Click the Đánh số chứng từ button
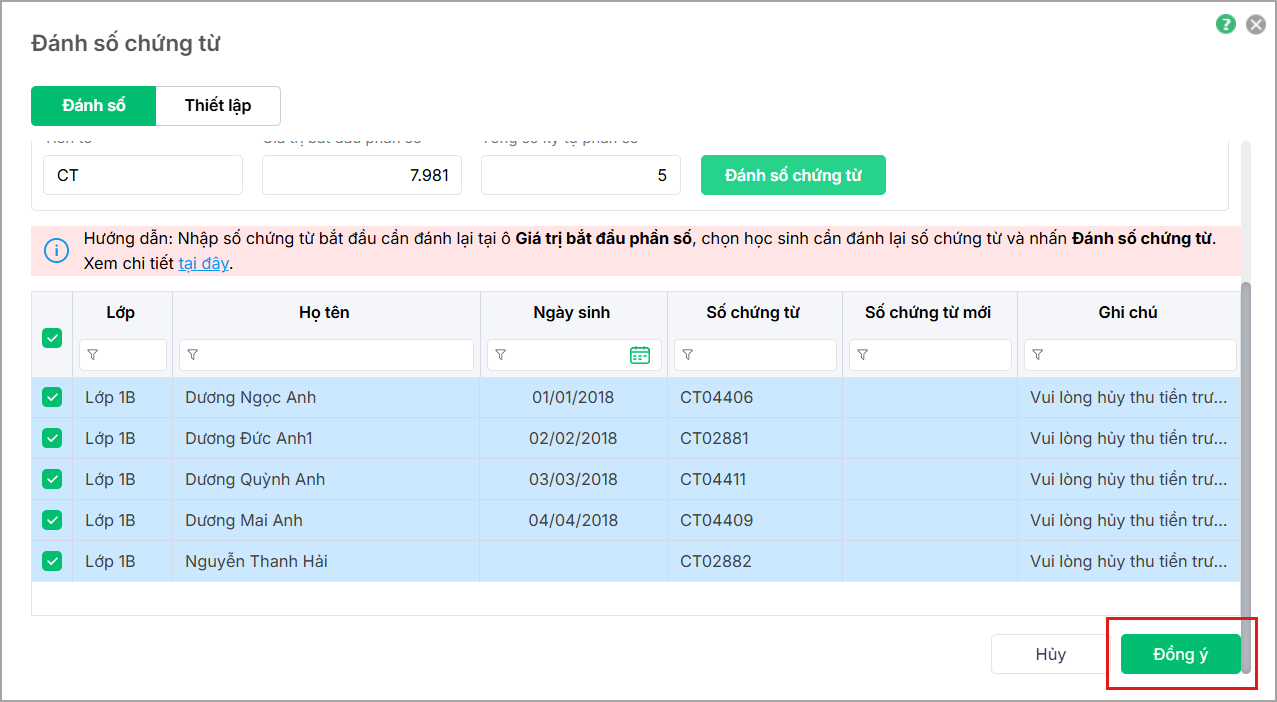This screenshot has height=702, width=1277. (x=793, y=175)
